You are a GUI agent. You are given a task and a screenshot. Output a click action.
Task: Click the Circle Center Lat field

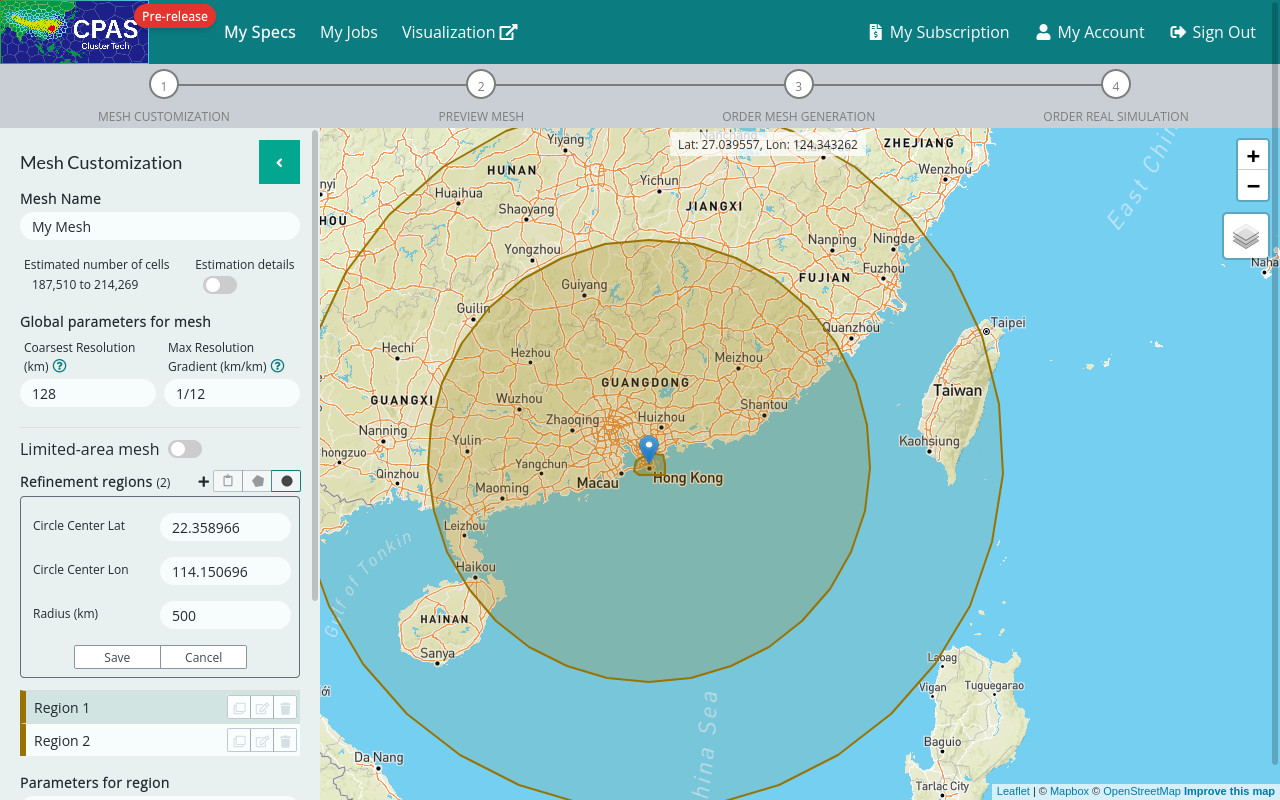coord(225,527)
